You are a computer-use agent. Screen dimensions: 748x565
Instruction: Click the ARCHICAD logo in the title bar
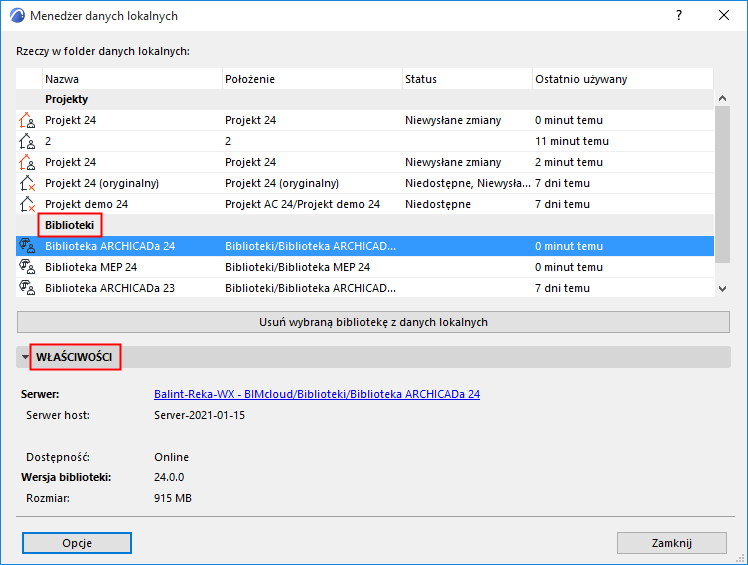(x=17, y=16)
